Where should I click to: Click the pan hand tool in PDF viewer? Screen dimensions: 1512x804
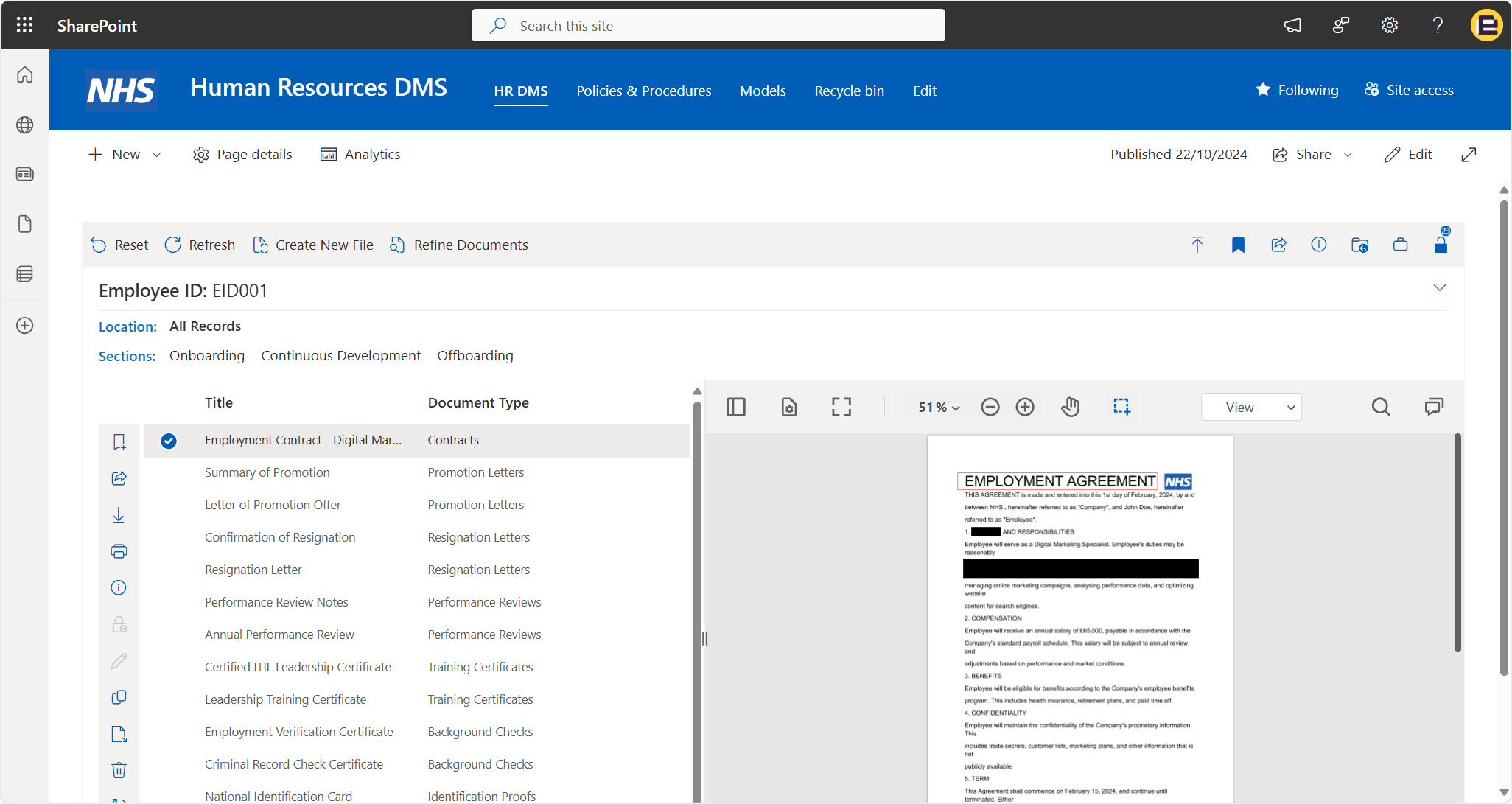point(1070,407)
